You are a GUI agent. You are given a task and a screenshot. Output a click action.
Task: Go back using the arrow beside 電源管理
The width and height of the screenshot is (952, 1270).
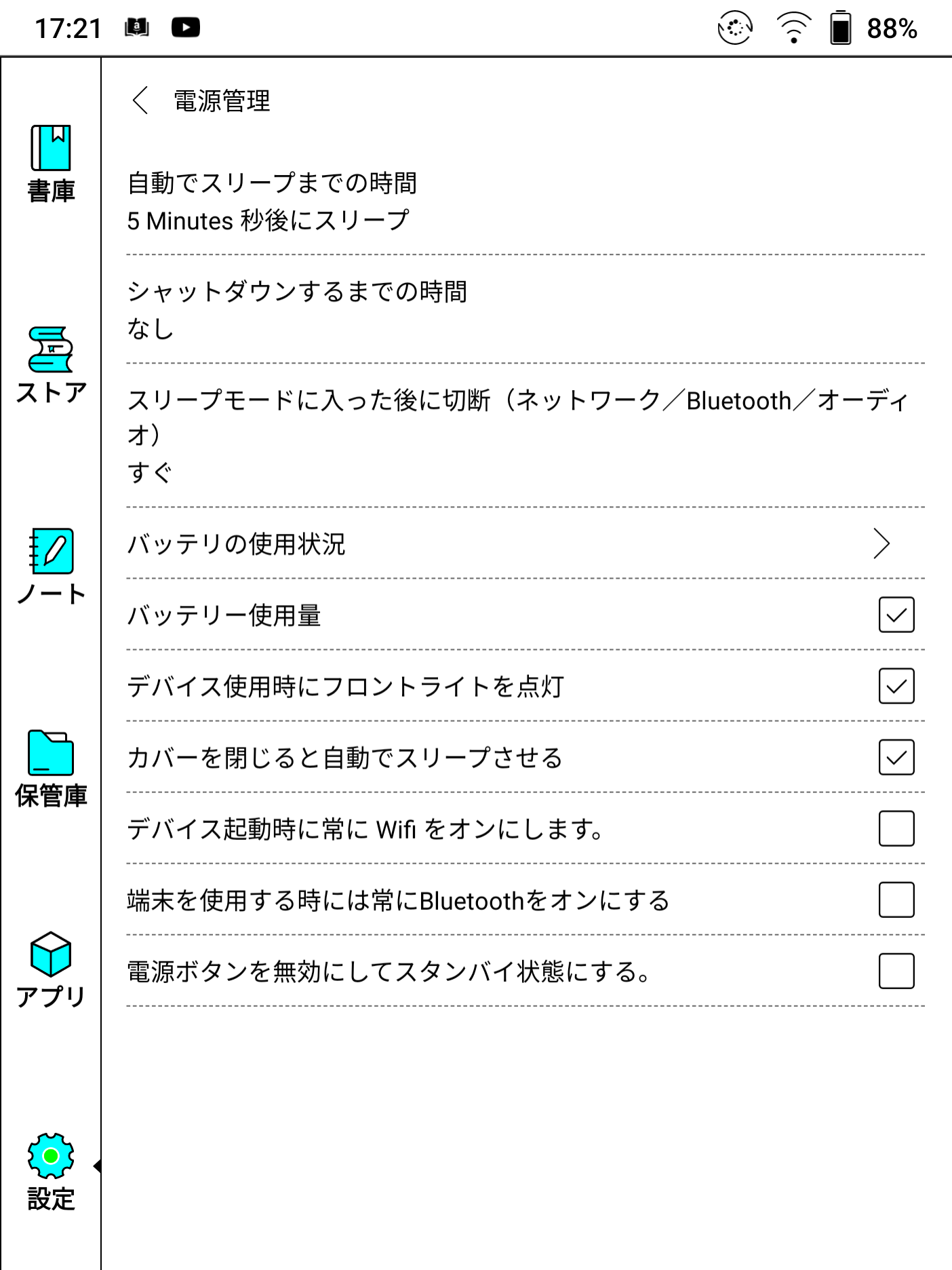tap(140, 101)
